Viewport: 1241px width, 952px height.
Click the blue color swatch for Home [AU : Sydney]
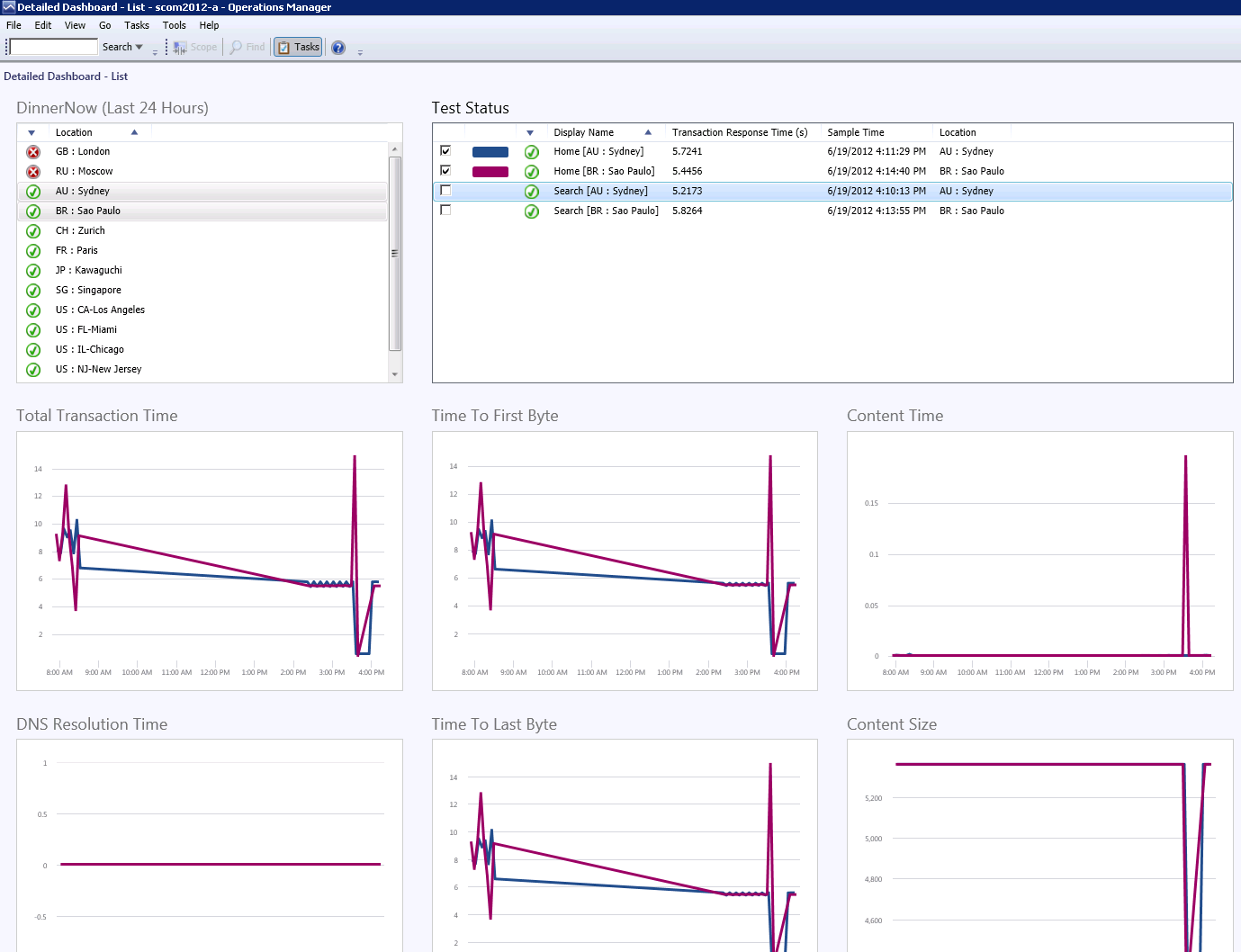[490, 152]
